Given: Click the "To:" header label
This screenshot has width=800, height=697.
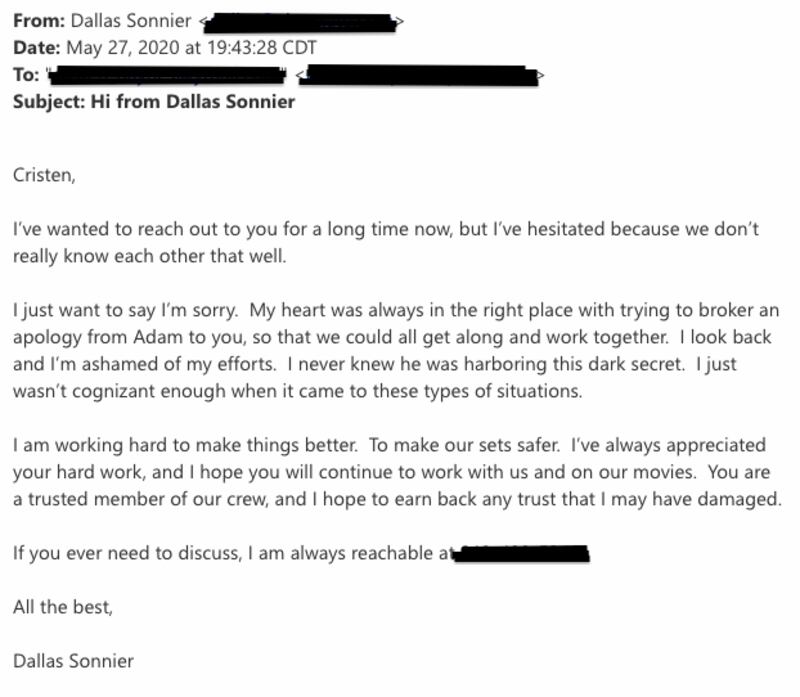Looking at the screenshot, I should click(x=27, y=74).
